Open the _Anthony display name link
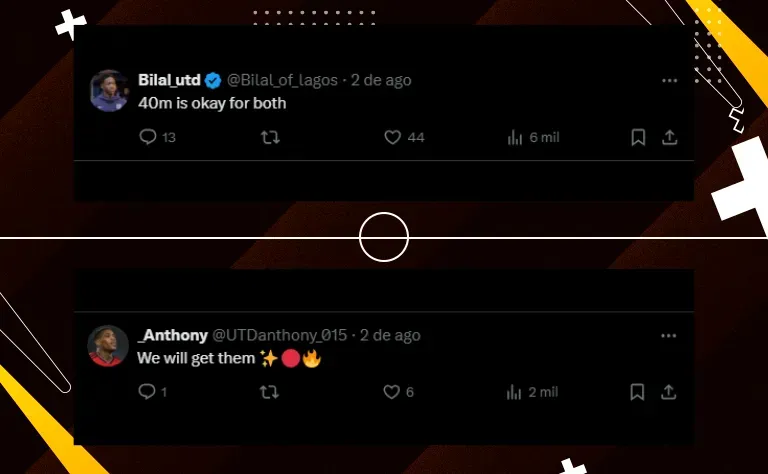 pyautogui.click(x=173, y=335)
